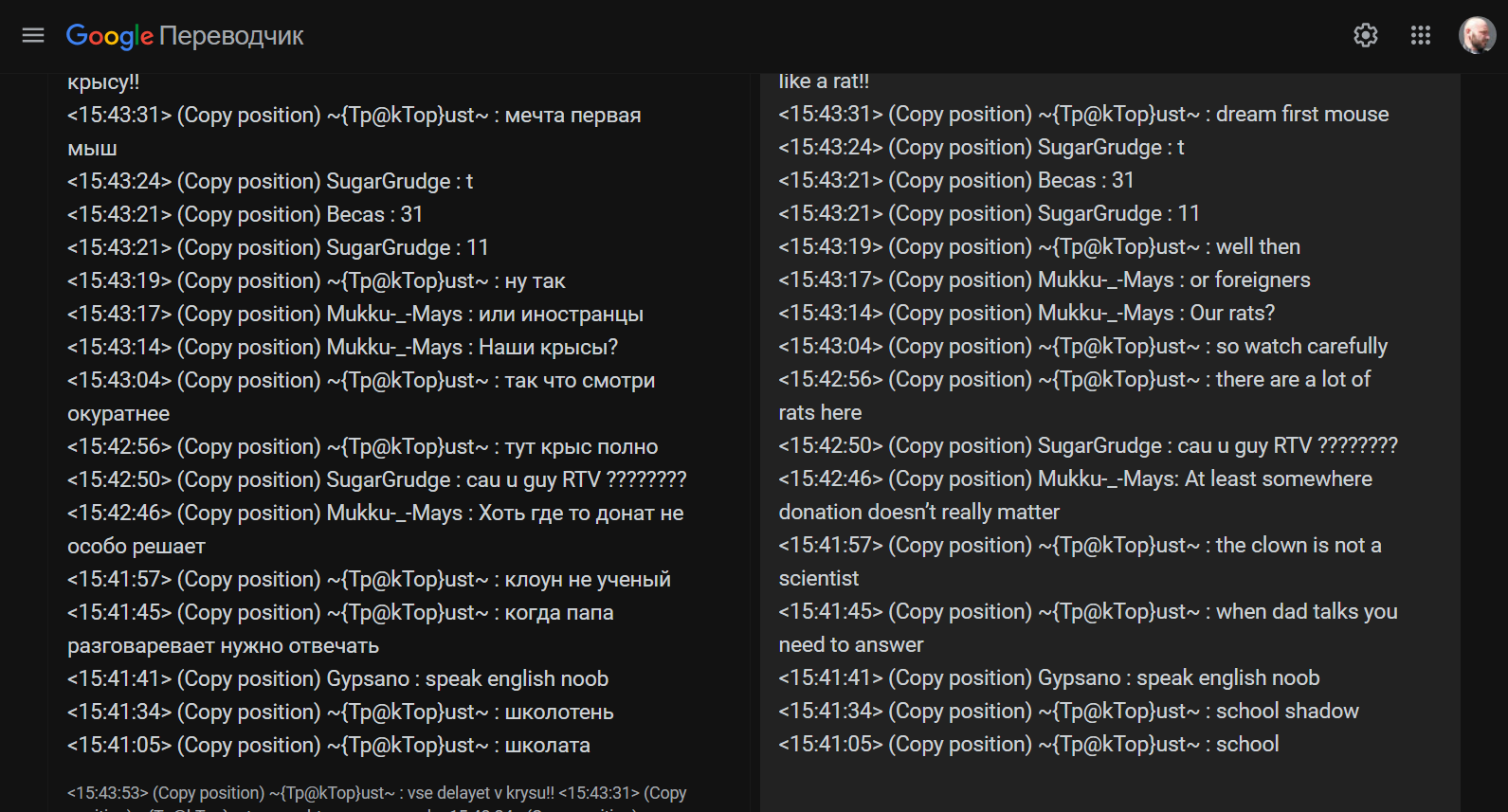1508x812 pixels.
Task: Click the Переводчик title link
Action: tap(231, 36)
